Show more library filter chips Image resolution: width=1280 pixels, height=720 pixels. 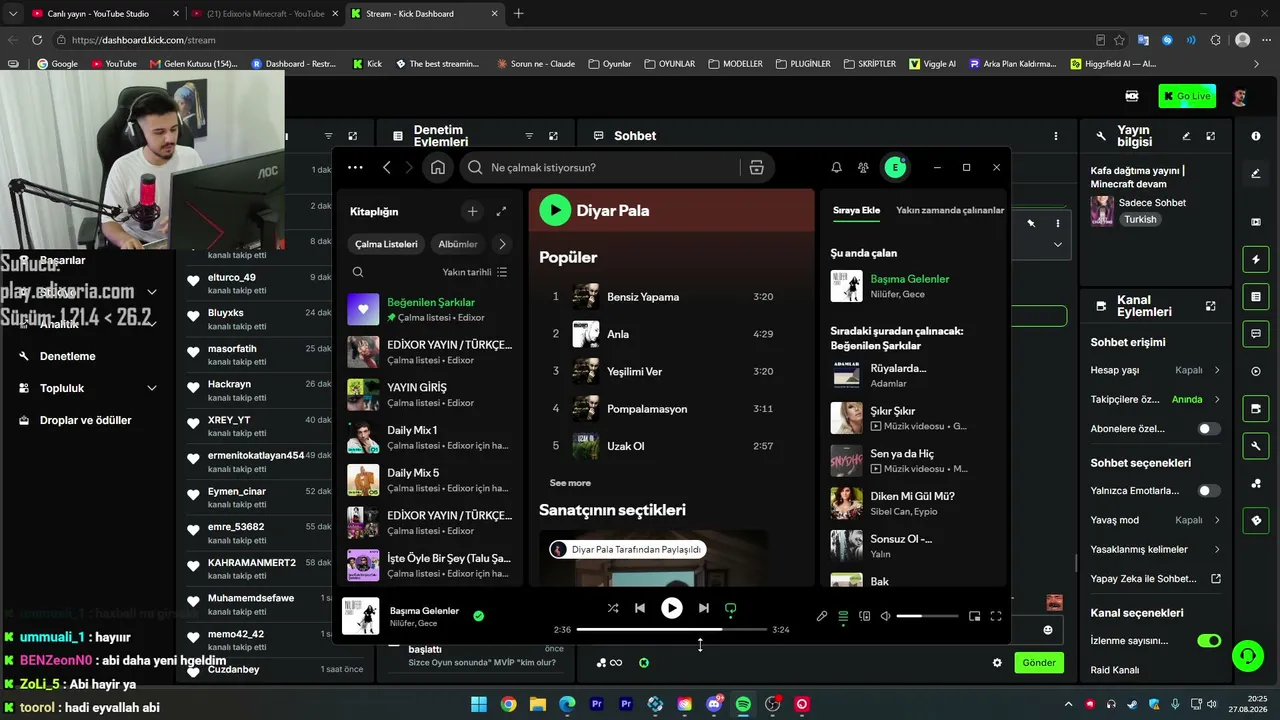[502, 244]
